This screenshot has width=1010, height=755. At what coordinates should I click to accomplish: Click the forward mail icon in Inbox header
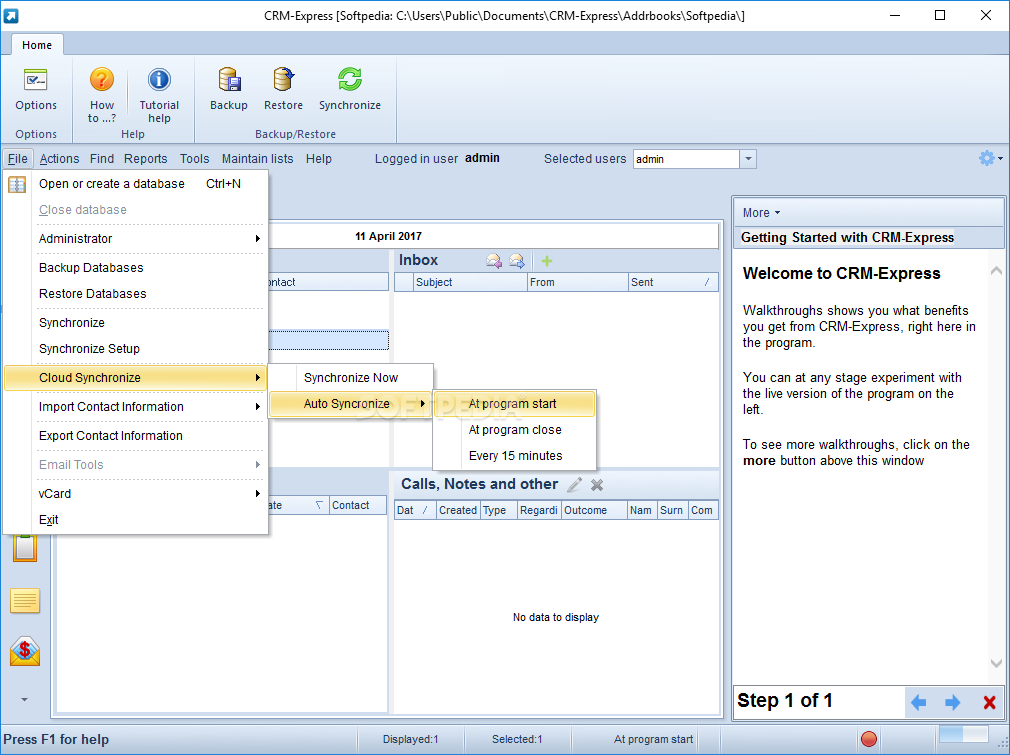pos(517,261)
